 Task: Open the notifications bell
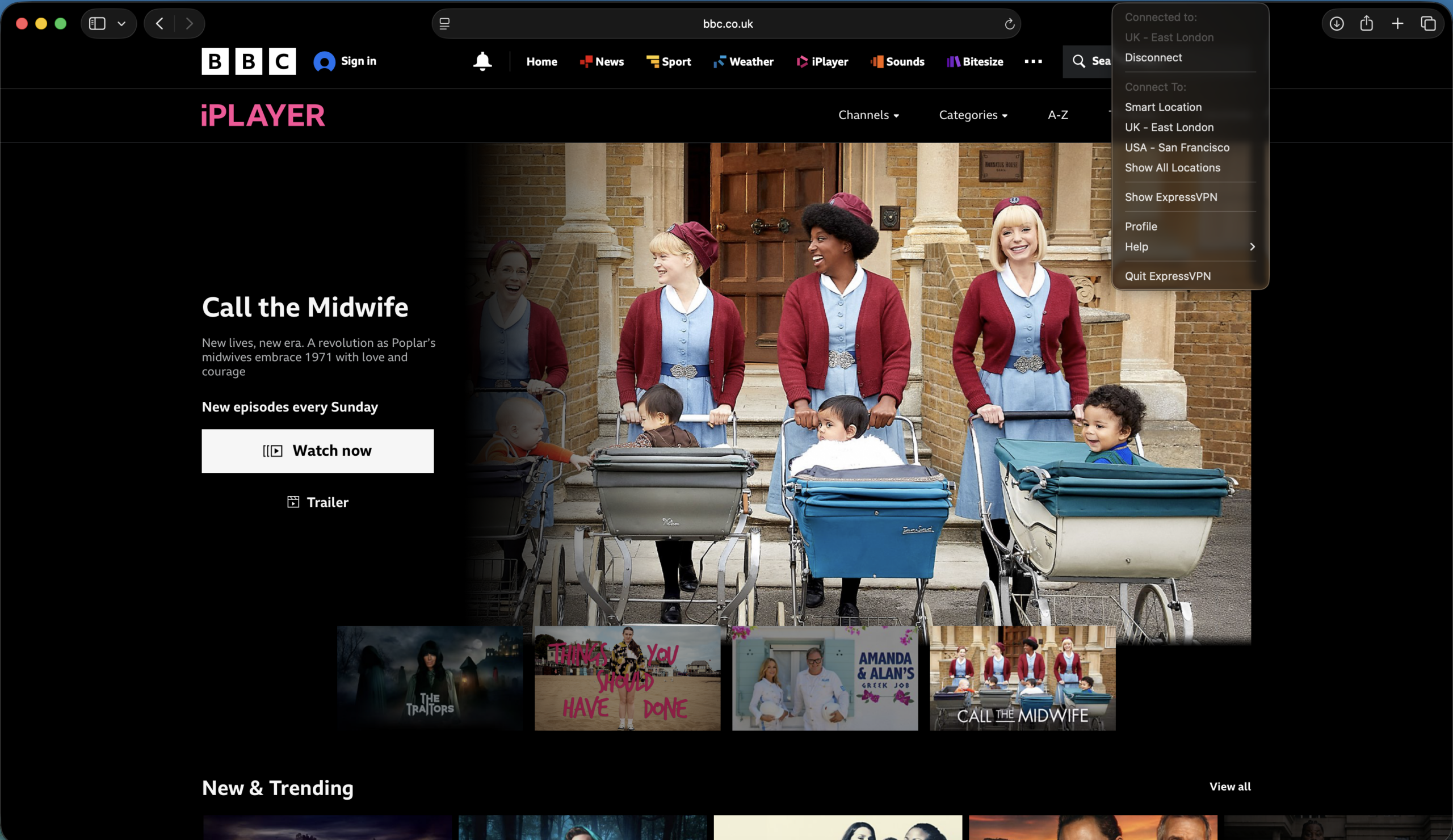pos(482,61)
